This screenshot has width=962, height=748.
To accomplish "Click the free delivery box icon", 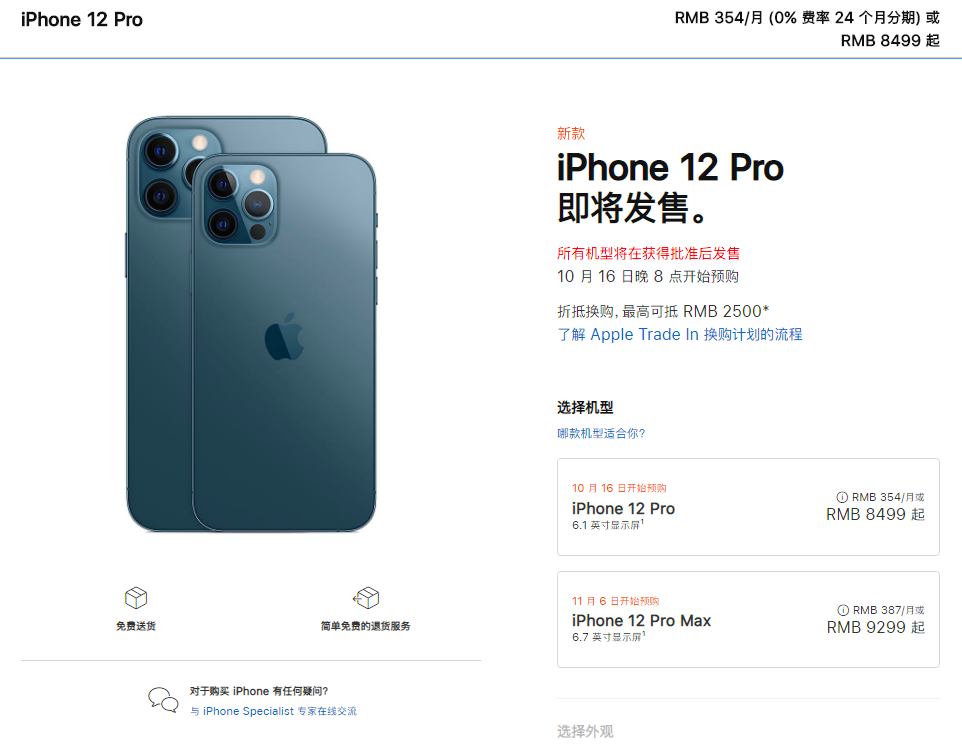I will point(136,598).
